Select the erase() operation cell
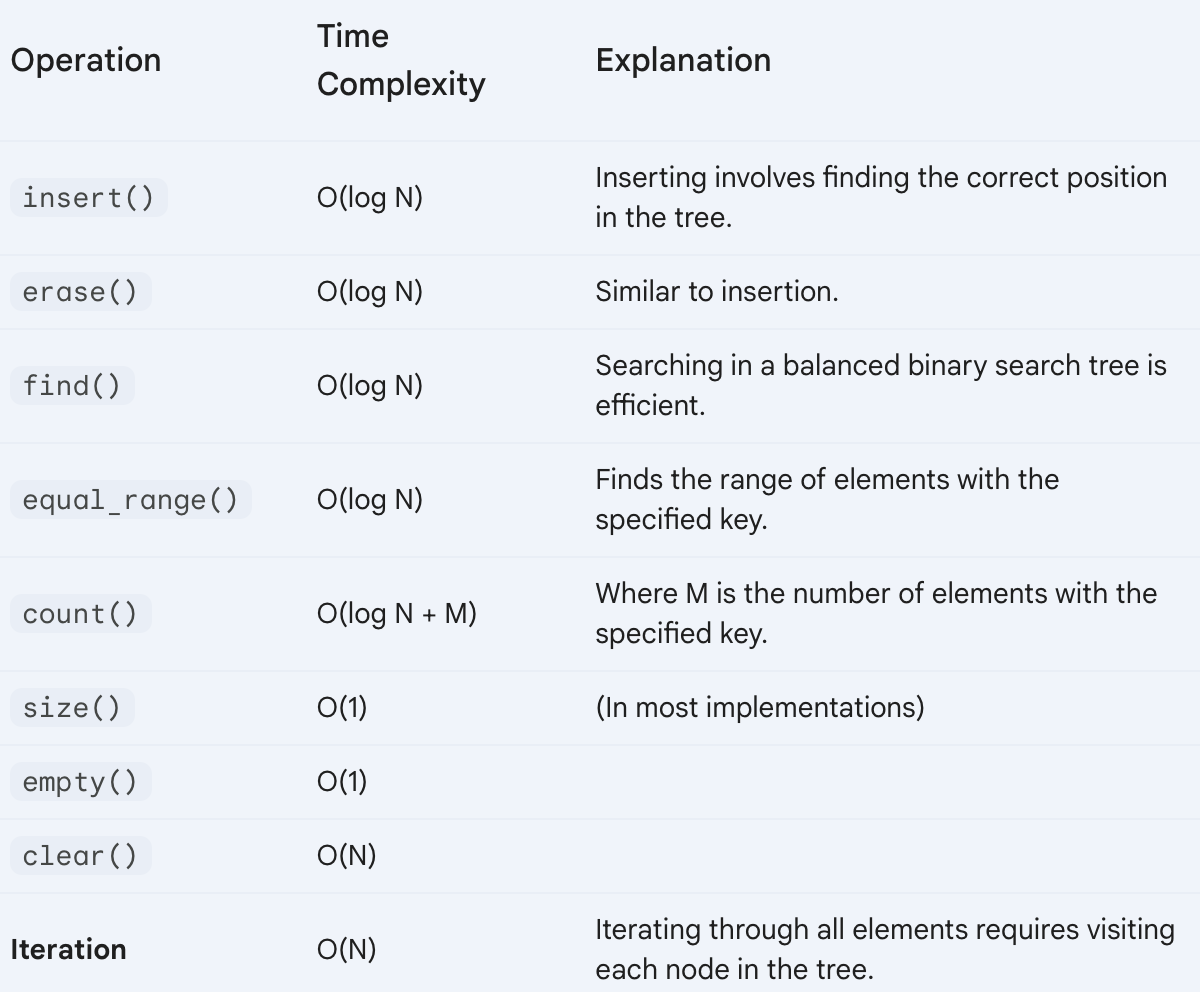1200x992 pixels. [x=81, y=291]
